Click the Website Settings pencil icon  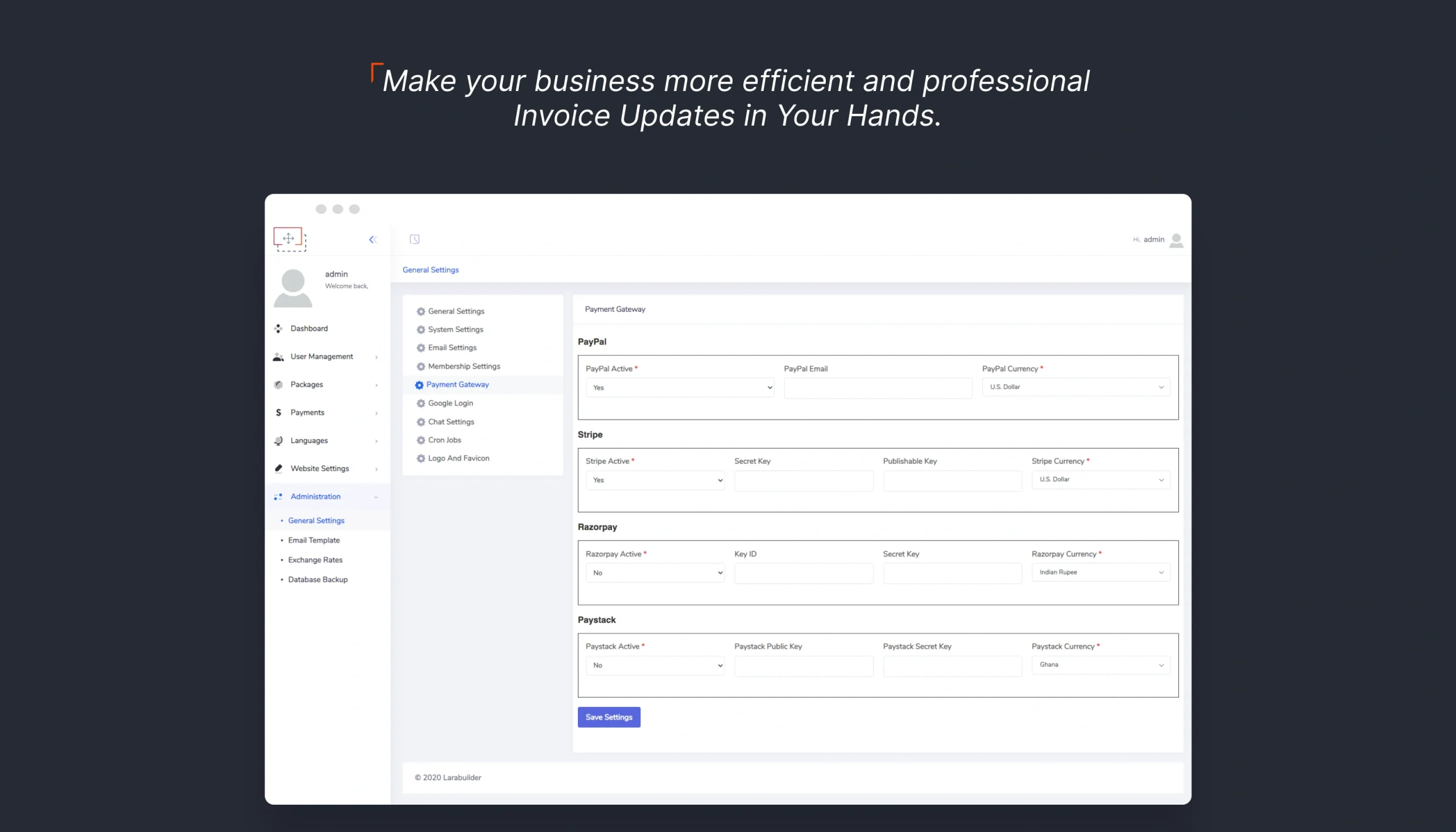pos(278,468)
